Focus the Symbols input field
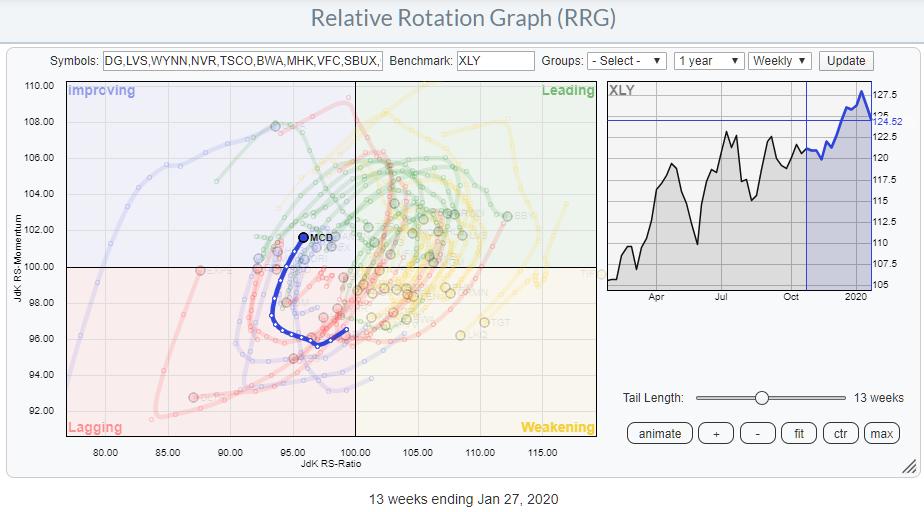 [x=242, y=61]
